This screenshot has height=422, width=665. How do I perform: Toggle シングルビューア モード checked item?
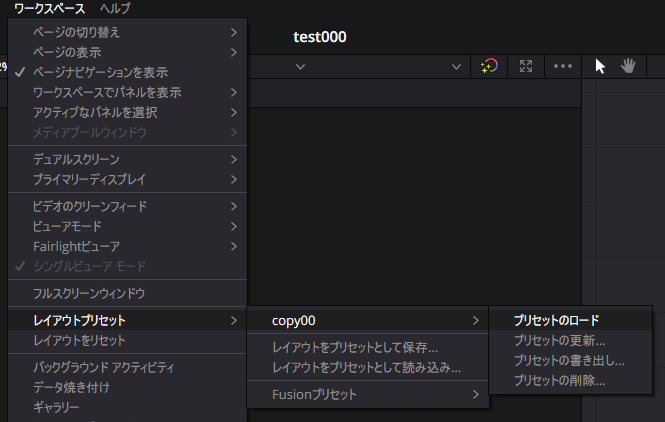[x=127, y=266]
